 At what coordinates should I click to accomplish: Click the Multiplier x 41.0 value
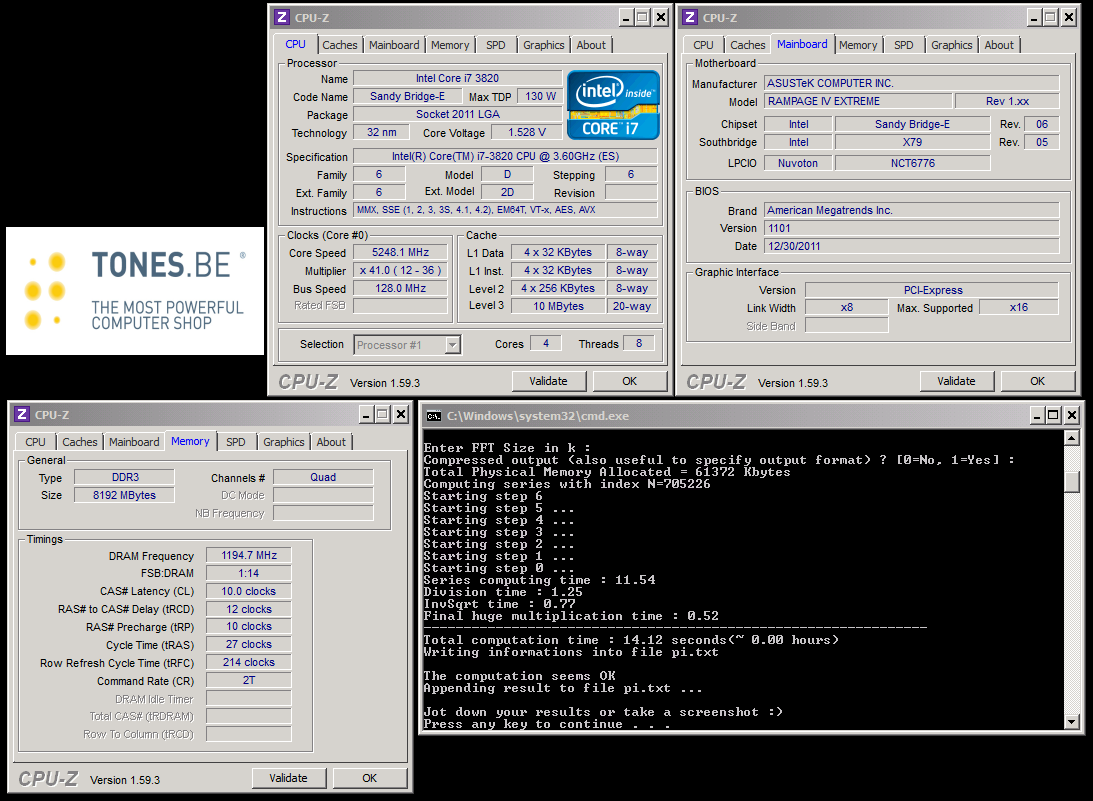click(400, 270)
